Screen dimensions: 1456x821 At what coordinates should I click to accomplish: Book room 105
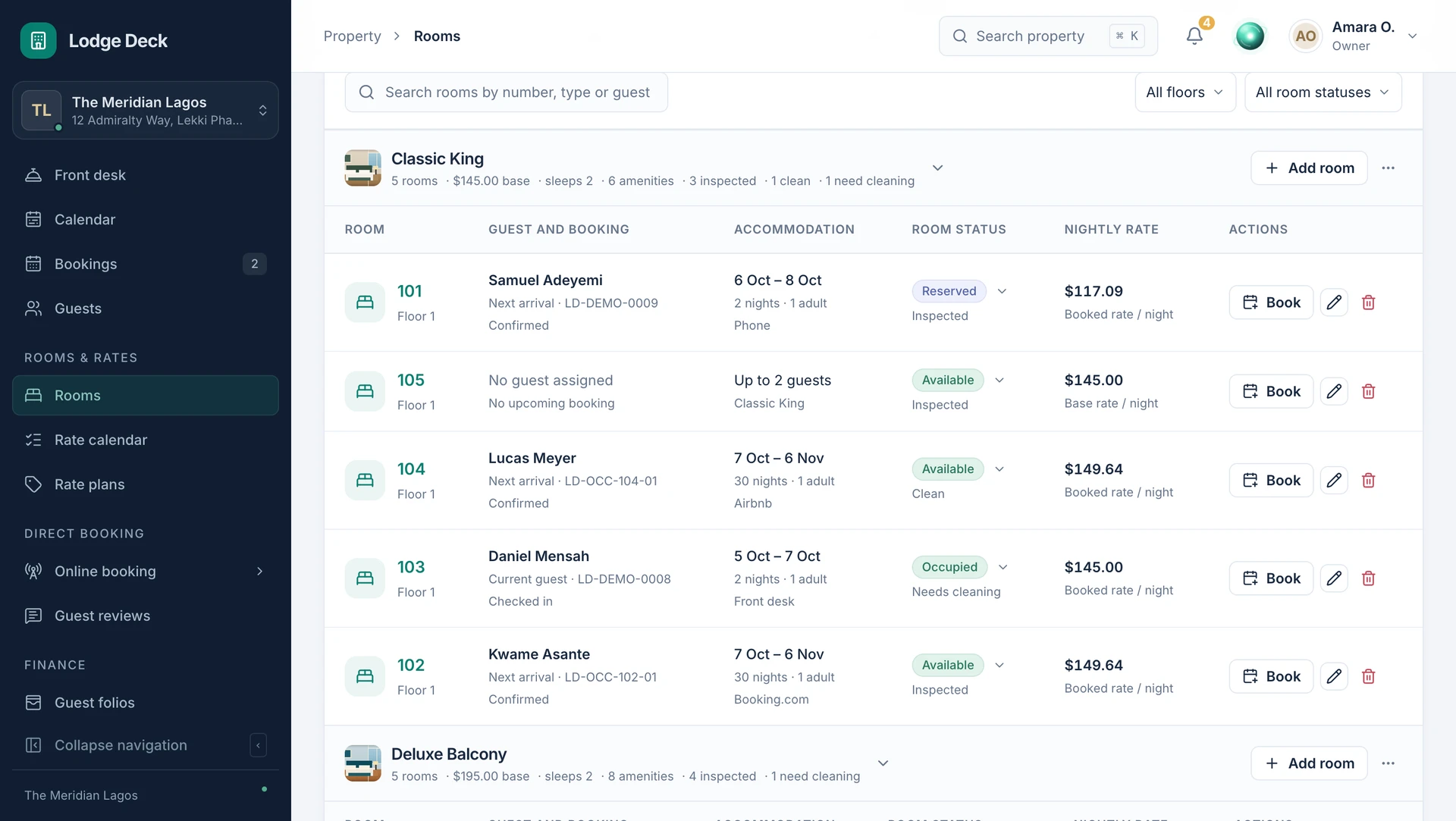pyautogui.click(x=1271, y=391)
